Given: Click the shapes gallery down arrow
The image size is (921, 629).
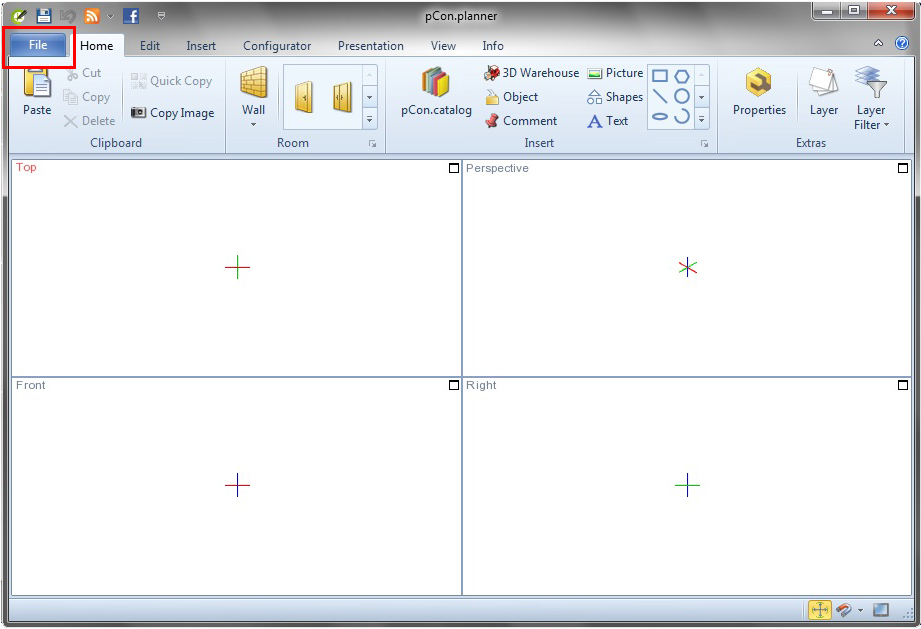Looking at the screenshot, I should pos(701,97).
